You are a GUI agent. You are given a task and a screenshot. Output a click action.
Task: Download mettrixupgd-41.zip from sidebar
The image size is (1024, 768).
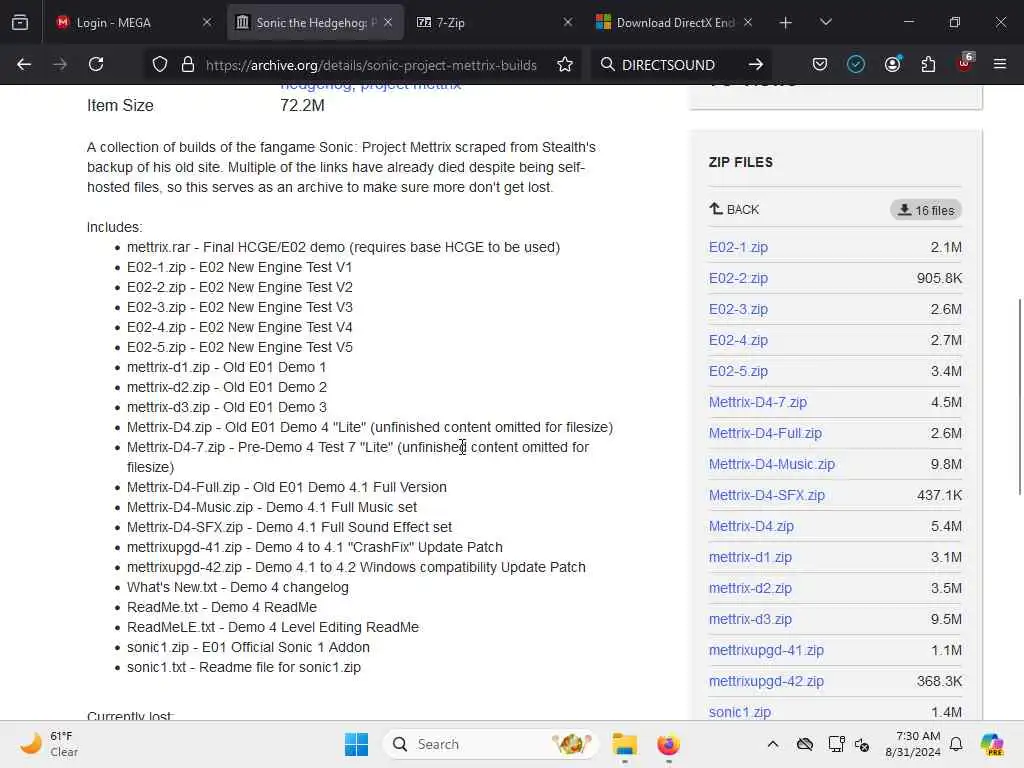pos(766,650)
